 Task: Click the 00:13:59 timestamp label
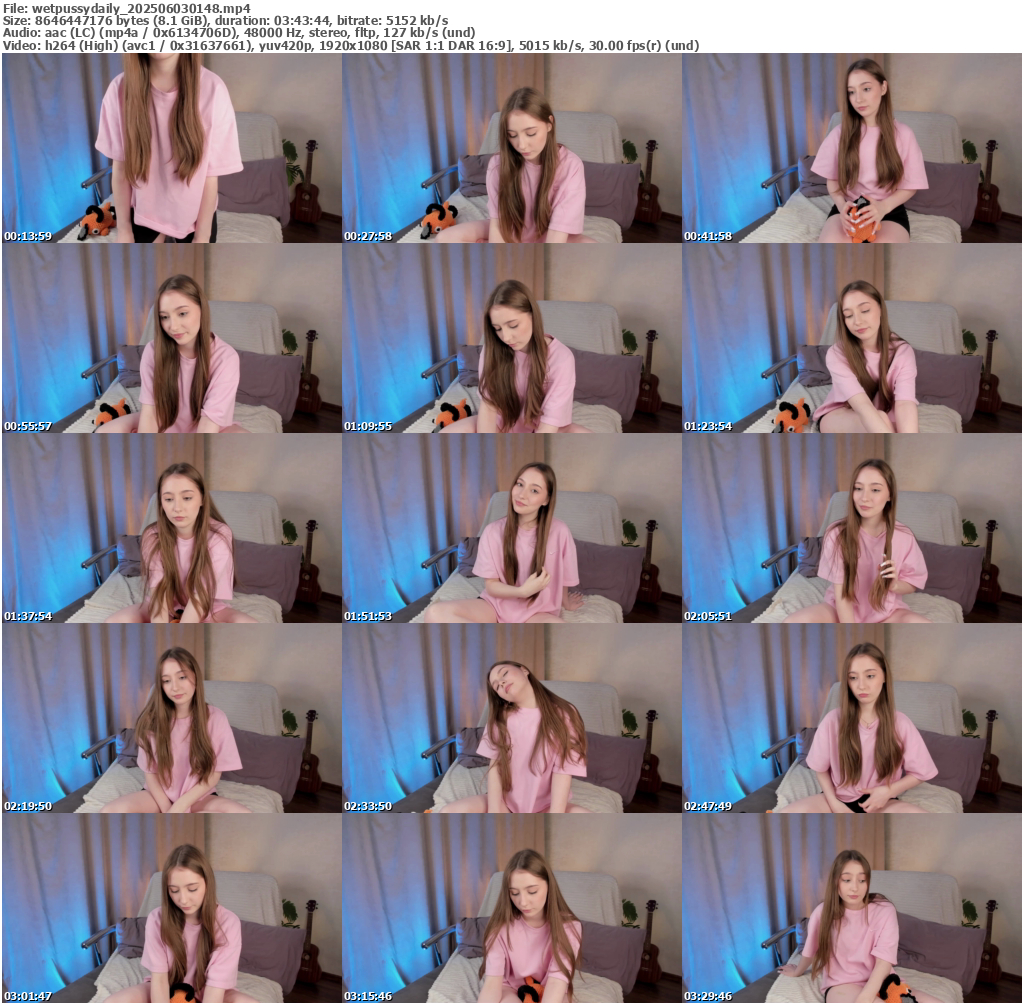pyautogui.click(x=28, y=236)
